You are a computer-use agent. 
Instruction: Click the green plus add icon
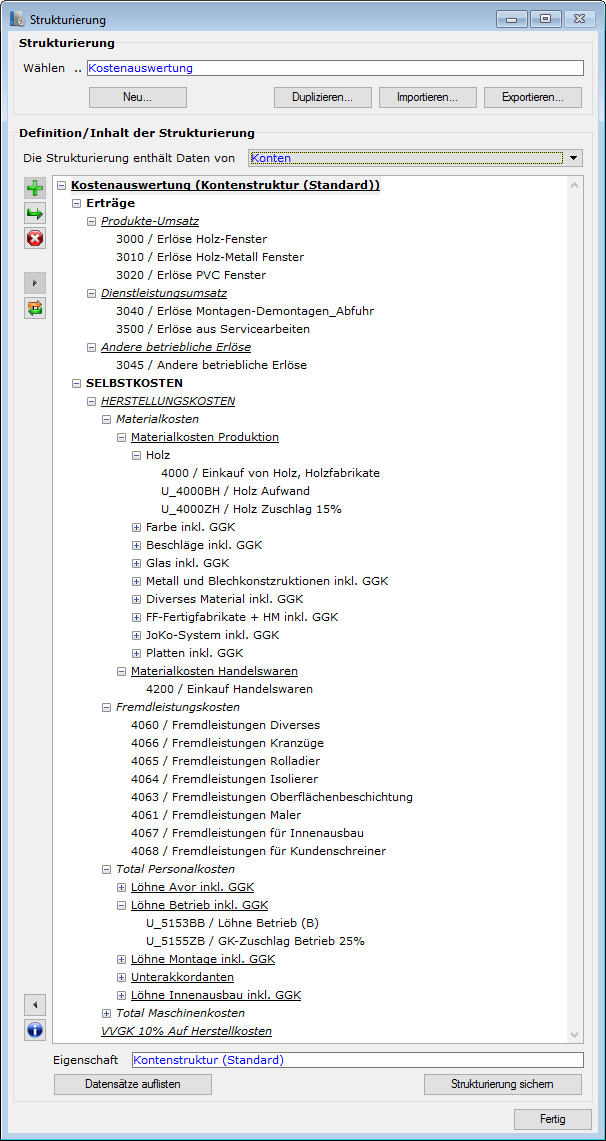[36, 188]
